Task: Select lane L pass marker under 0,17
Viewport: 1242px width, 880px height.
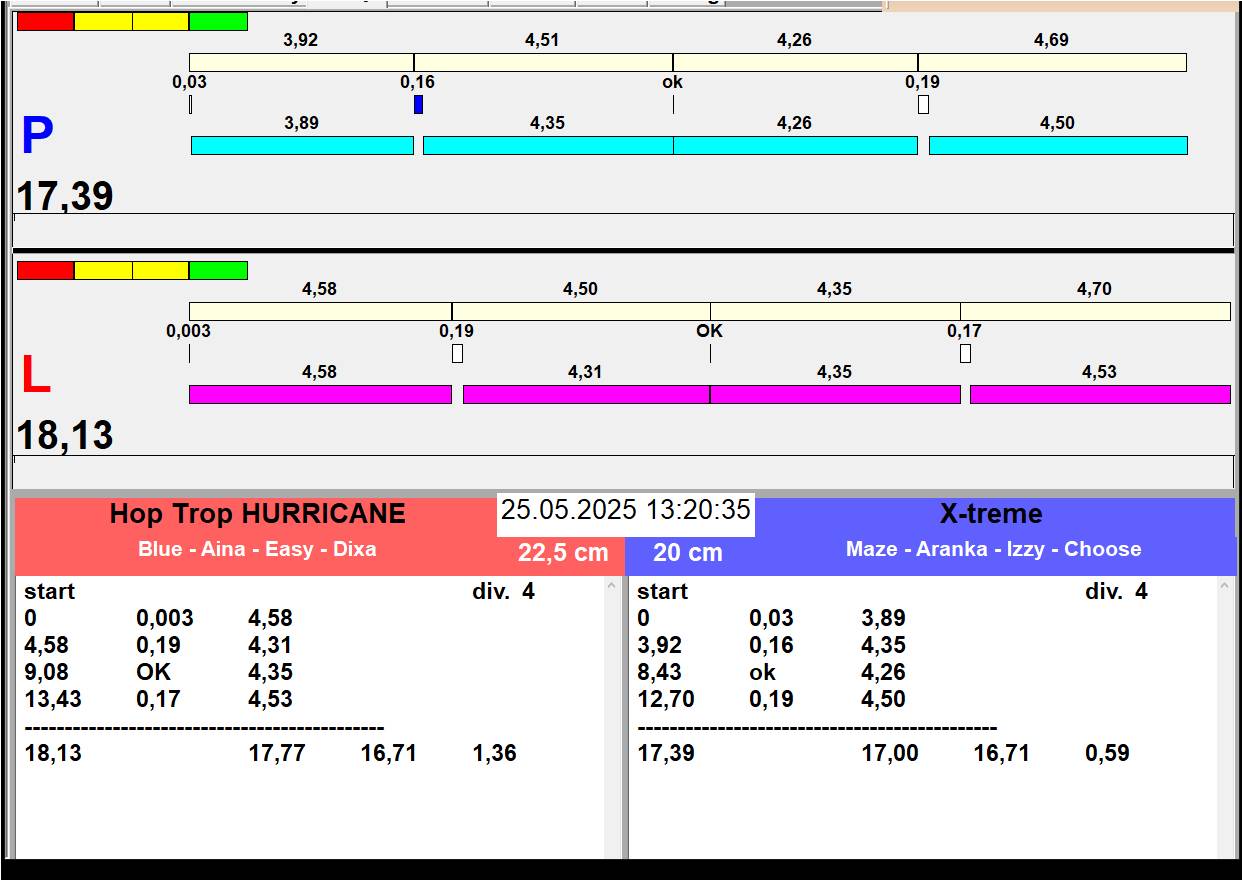Action: click(965, 353)
